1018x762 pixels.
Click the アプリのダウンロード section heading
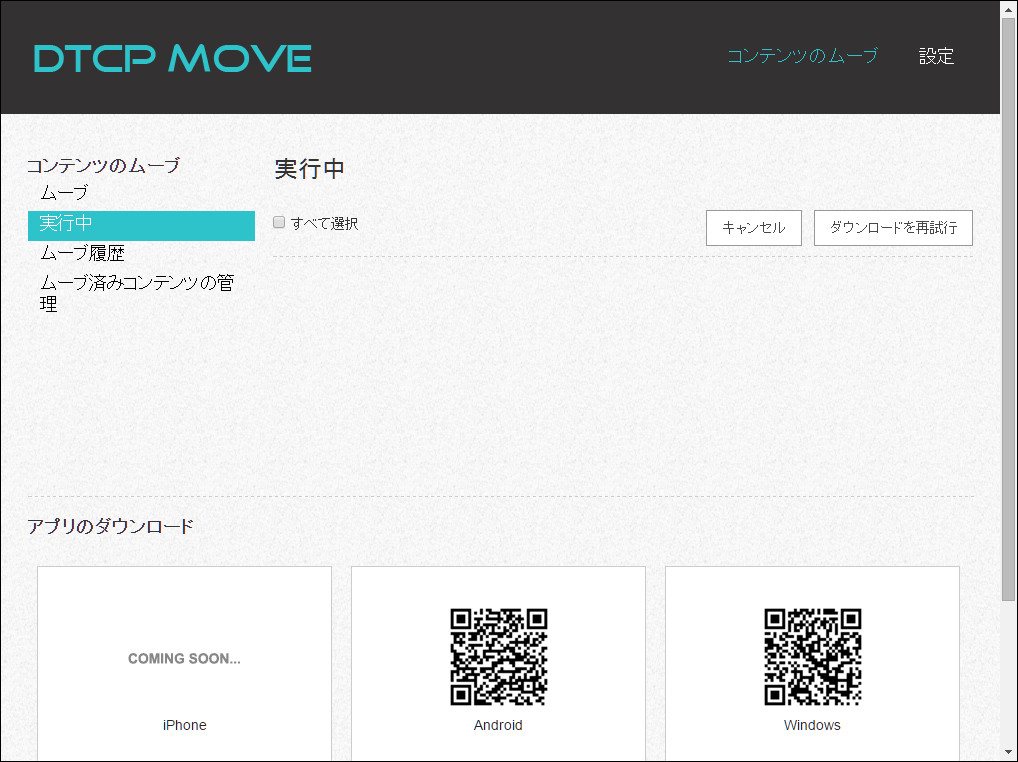click(x=112, y=526)
